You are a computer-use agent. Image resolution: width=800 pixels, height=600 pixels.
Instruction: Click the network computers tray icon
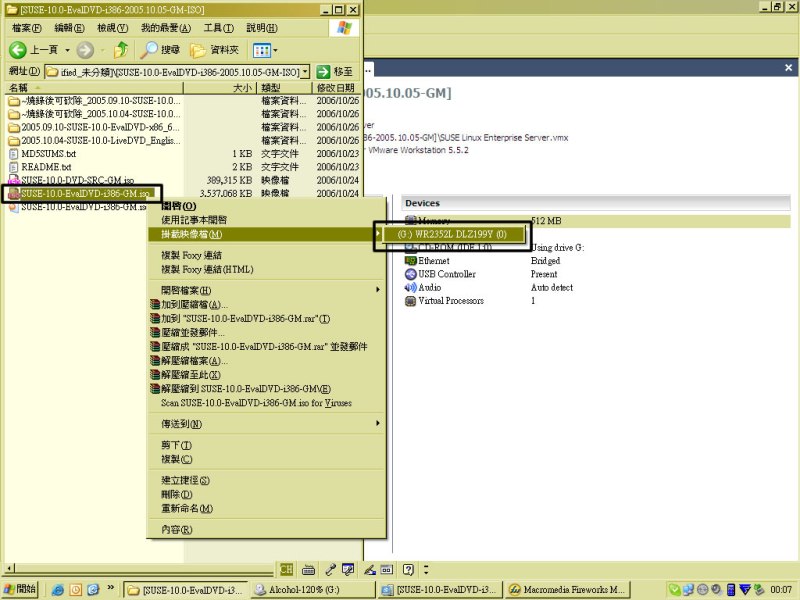click(688, 590)
